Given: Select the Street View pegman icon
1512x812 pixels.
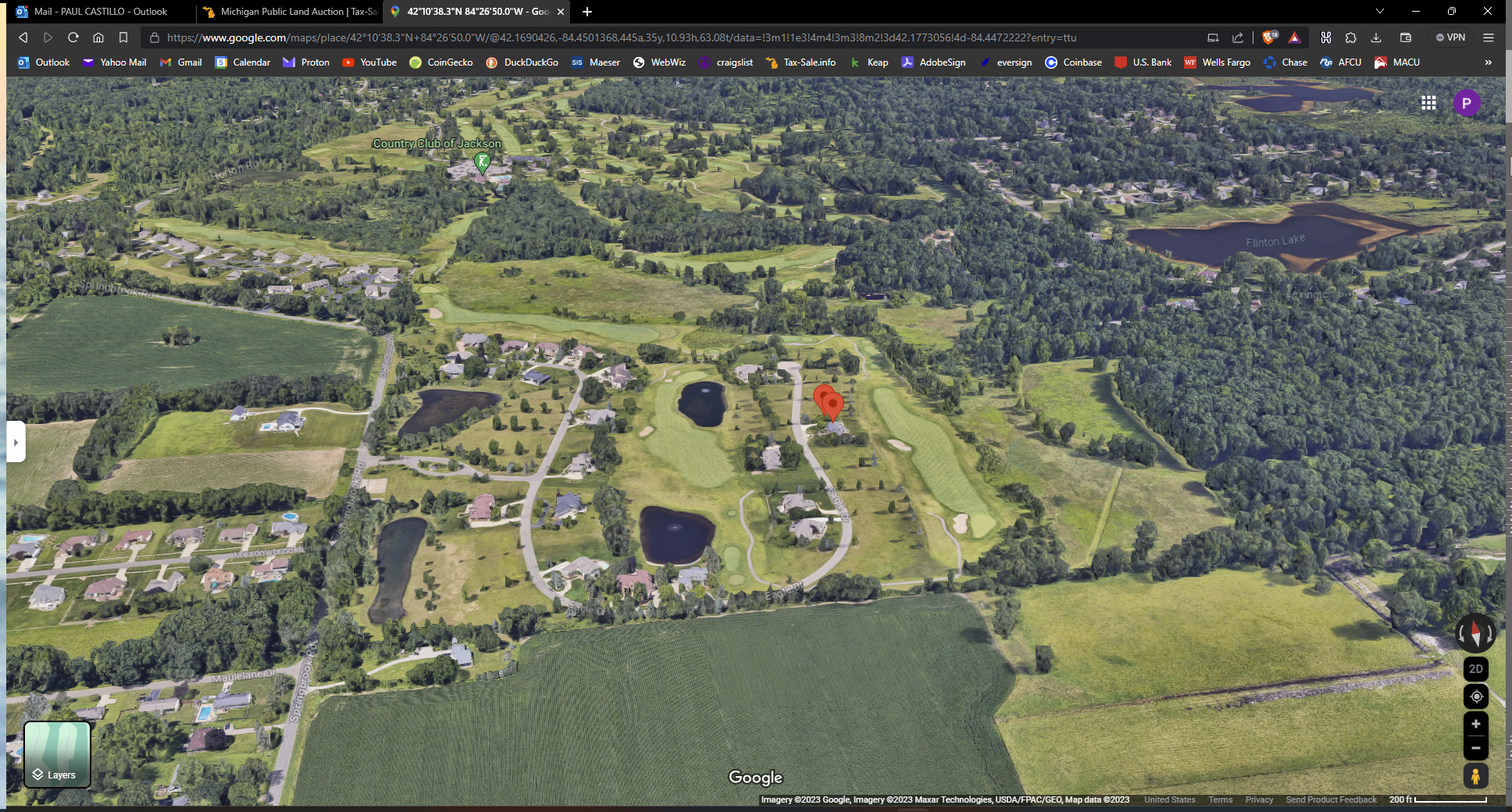Looking at the screenshot, I should tap(1475, 776).
